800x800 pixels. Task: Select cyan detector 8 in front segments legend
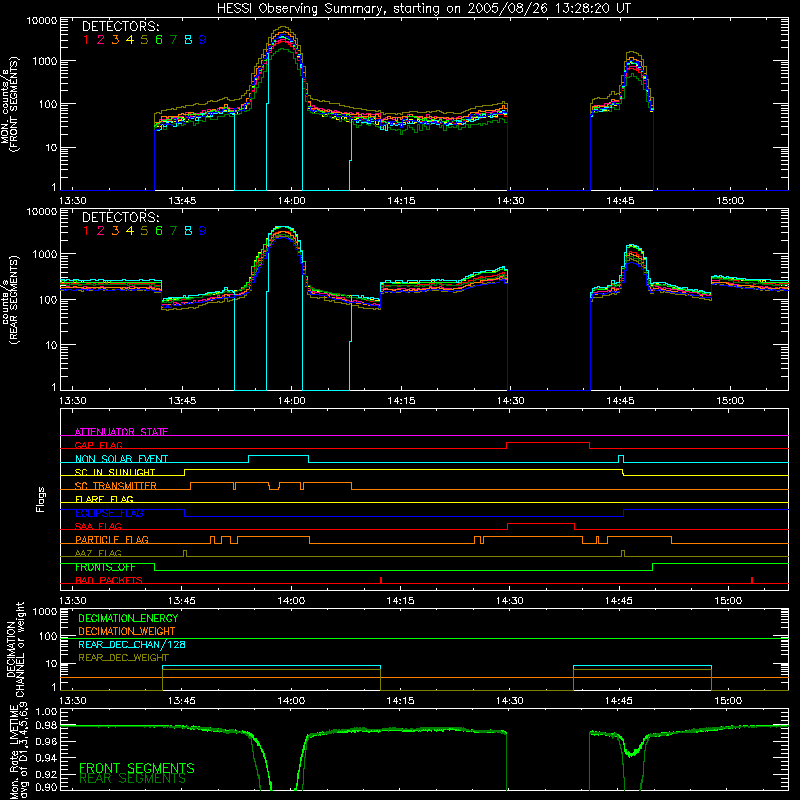pos(188,40)
